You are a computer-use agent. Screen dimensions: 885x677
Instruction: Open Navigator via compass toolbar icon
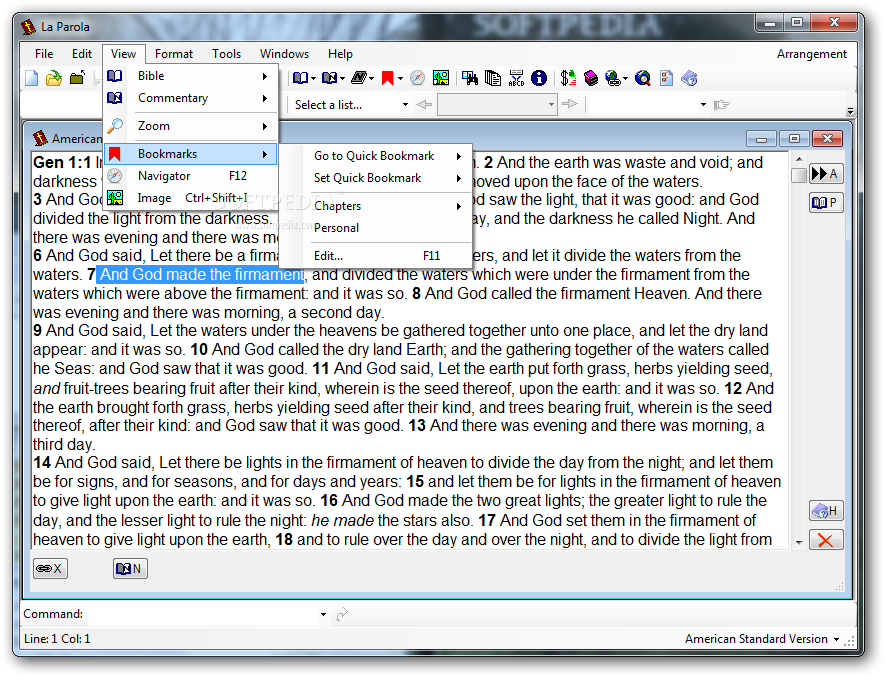point(417,78)
